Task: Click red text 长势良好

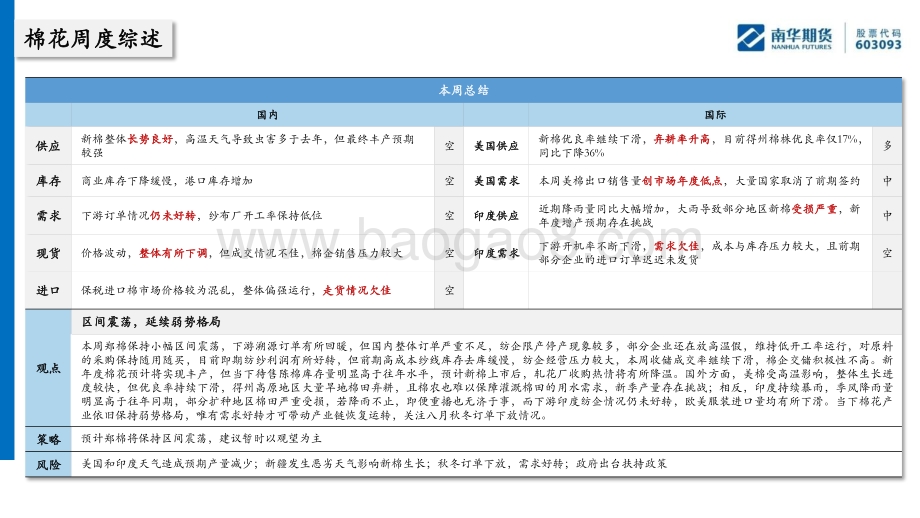Action: [150, 139]
